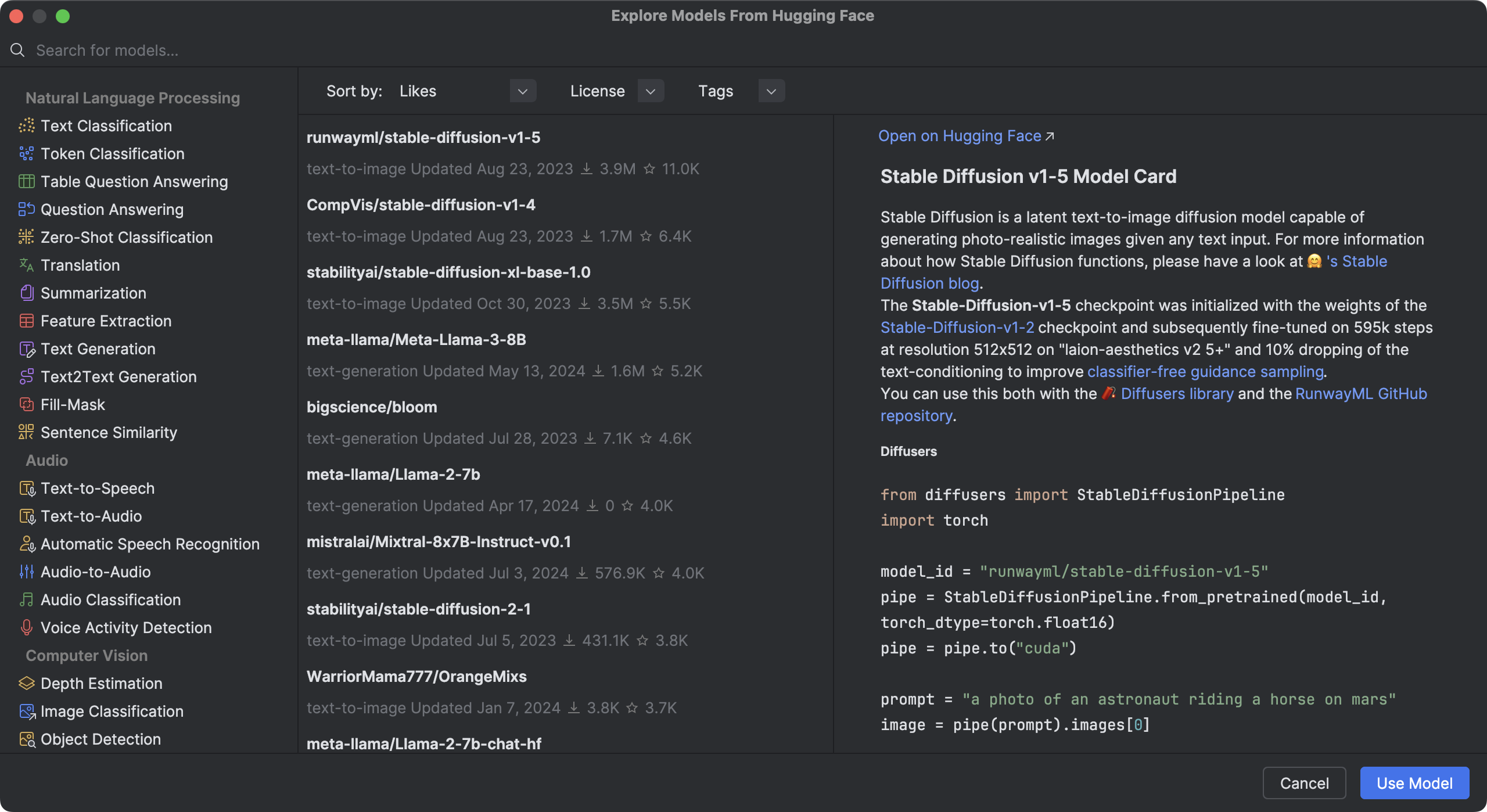1487x812 pixels.
Task: Click the Use Model button
Action: pyautogui.click(x=1414, y=782)
